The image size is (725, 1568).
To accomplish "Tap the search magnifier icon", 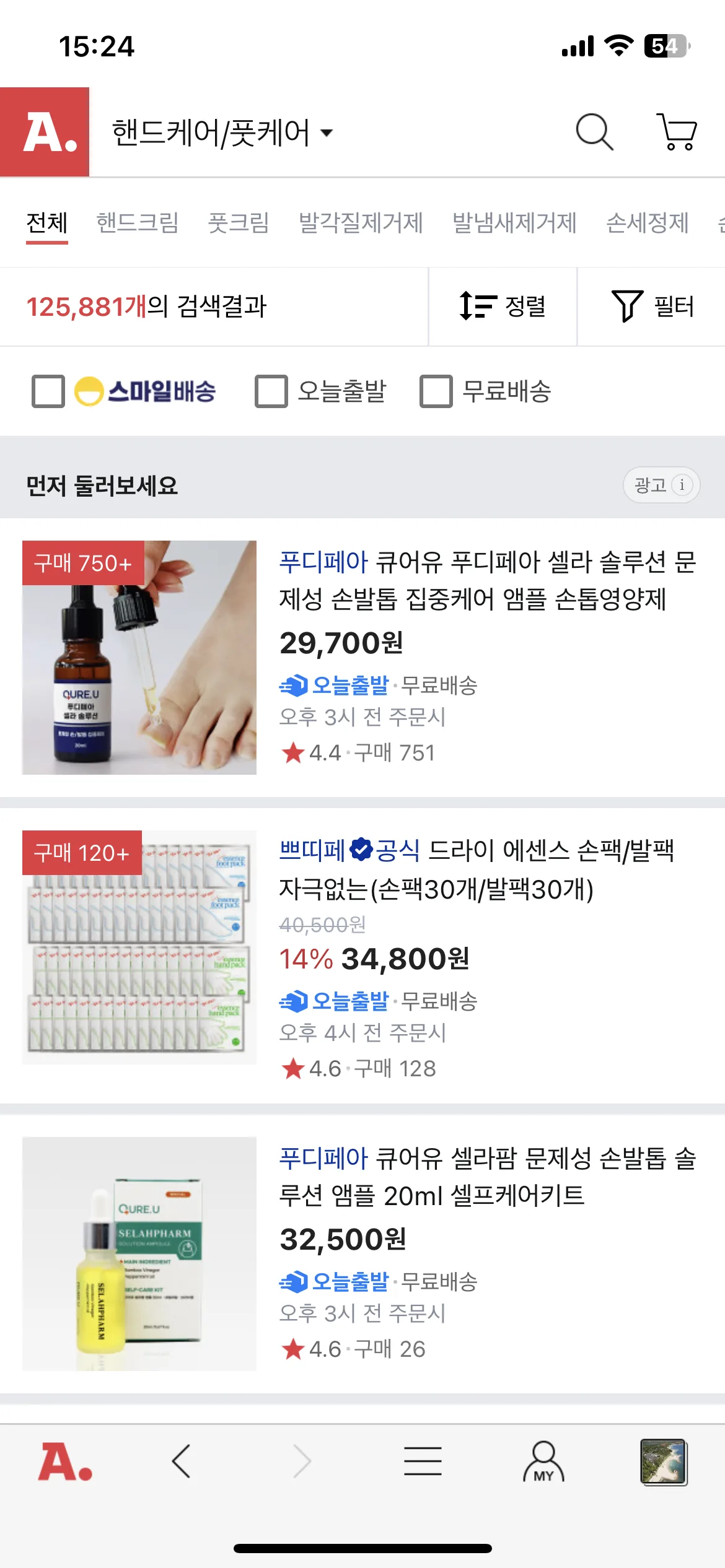I will coord(594,132).
